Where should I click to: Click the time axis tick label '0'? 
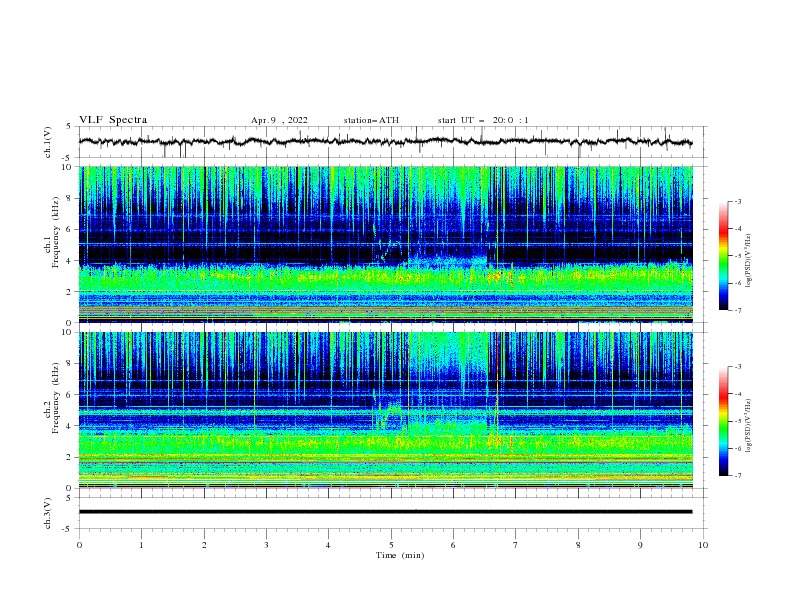point(79,545)
